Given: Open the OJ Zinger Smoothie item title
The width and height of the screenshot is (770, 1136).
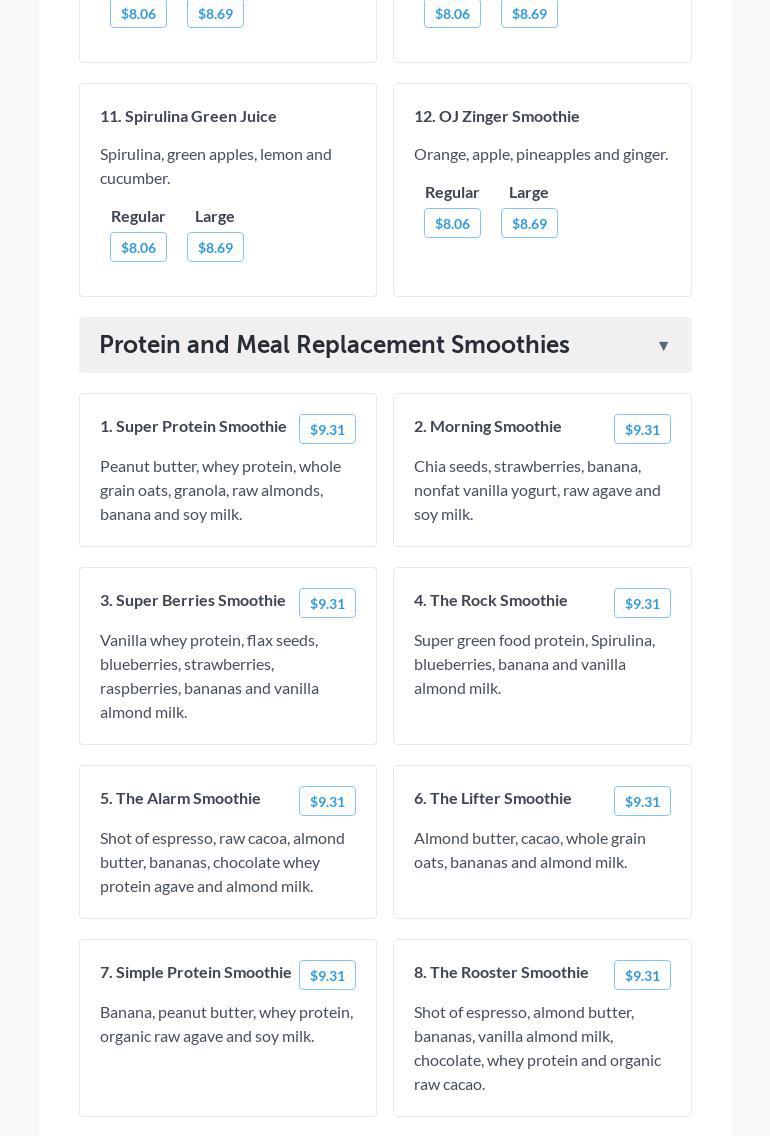Looking at the screenshot, I should 496,116.
